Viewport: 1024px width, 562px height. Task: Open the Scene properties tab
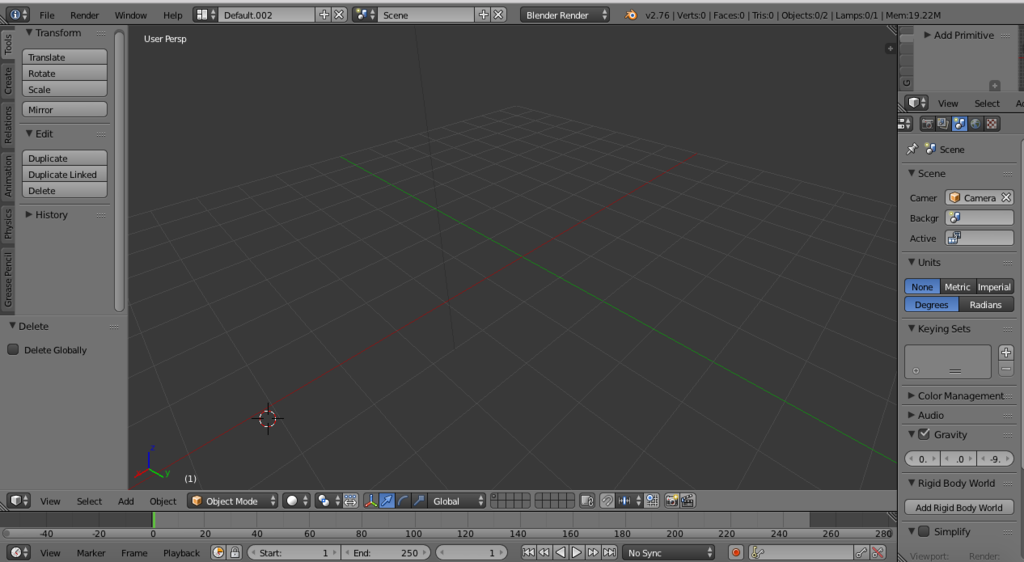(959, 123)
